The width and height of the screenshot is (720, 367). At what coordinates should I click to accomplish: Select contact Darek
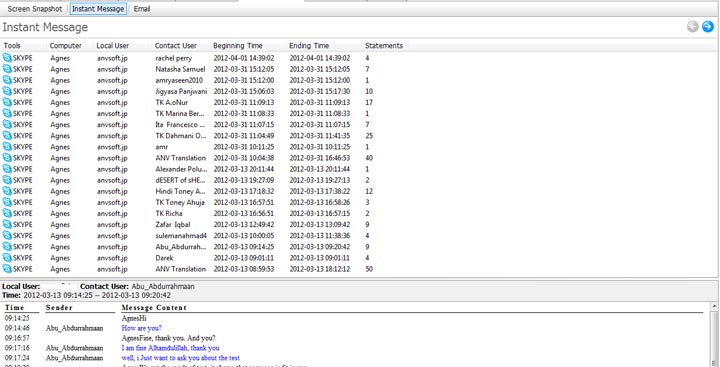click(x=164, y=258)
